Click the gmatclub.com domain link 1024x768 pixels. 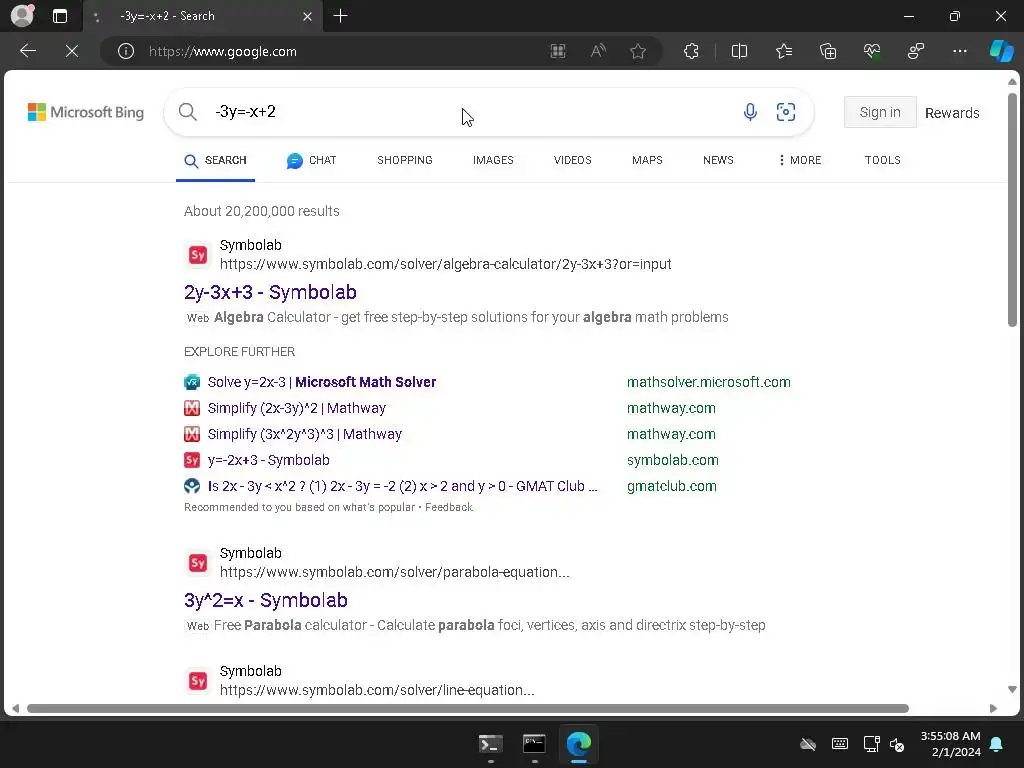[x=671, y=487]
